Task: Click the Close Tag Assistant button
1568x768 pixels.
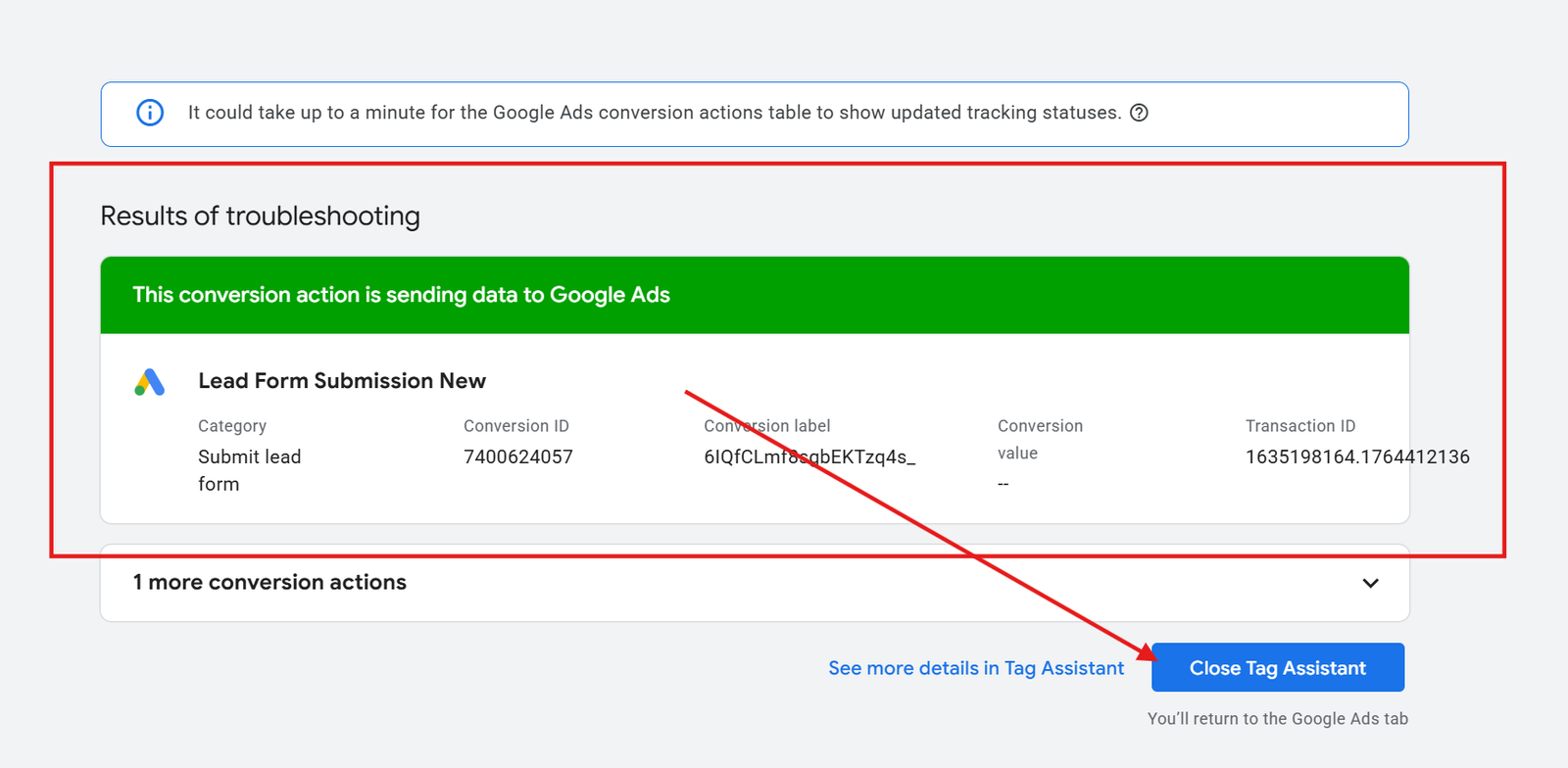Action: click(1278, 667)
